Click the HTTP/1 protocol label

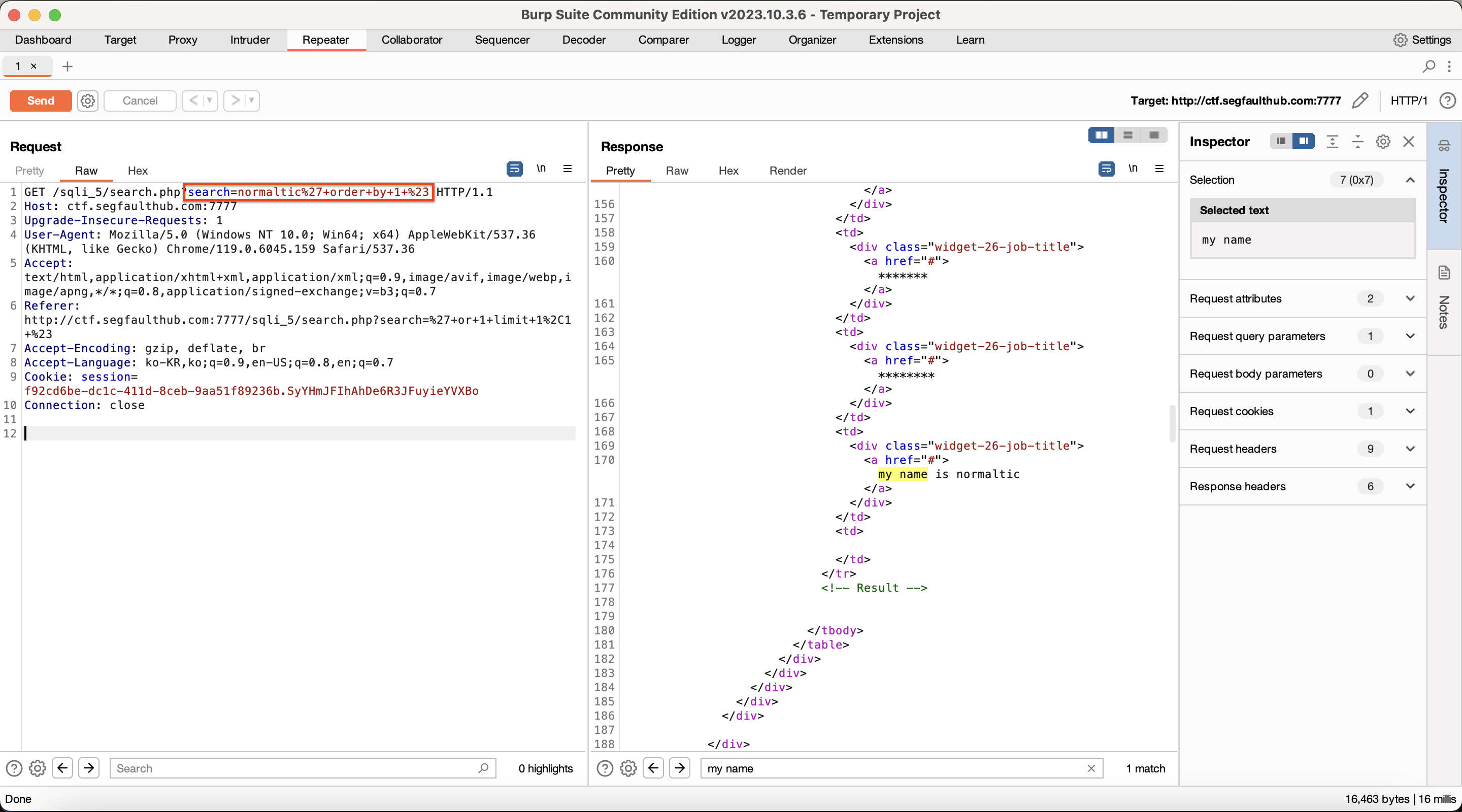(1409, 100)
